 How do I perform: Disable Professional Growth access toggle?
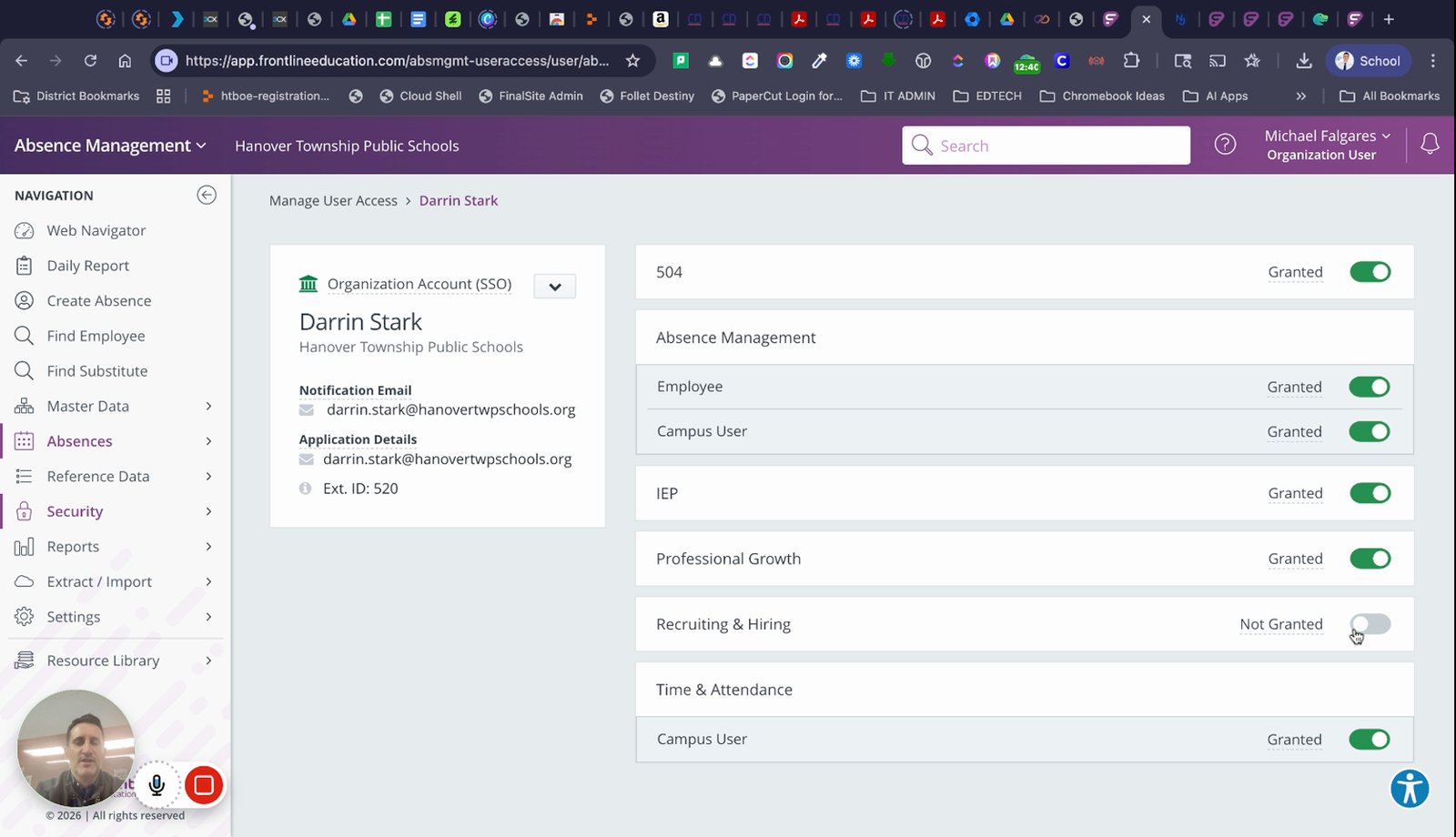tap(1370, 559)
